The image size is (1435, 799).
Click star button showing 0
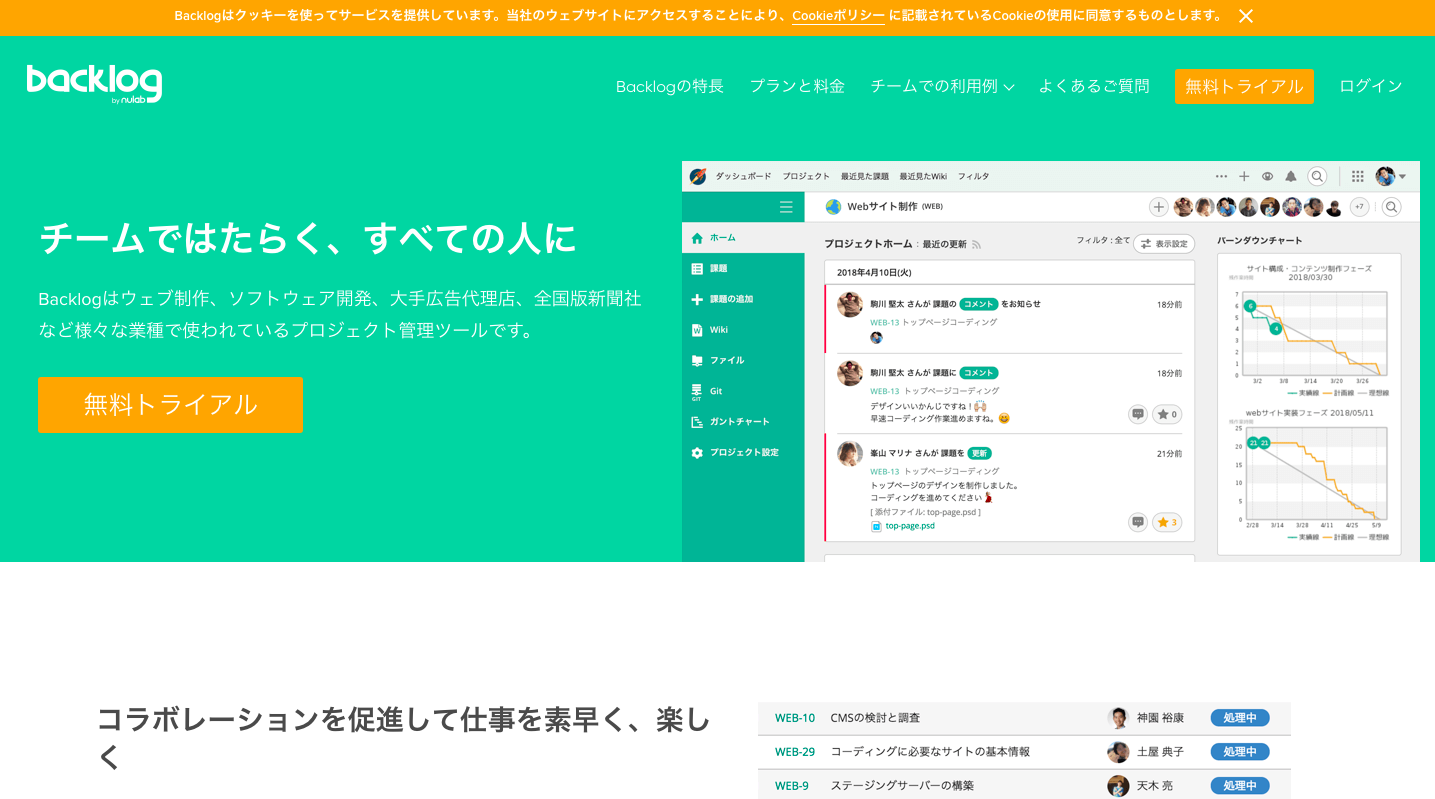tap(1167, 414)
